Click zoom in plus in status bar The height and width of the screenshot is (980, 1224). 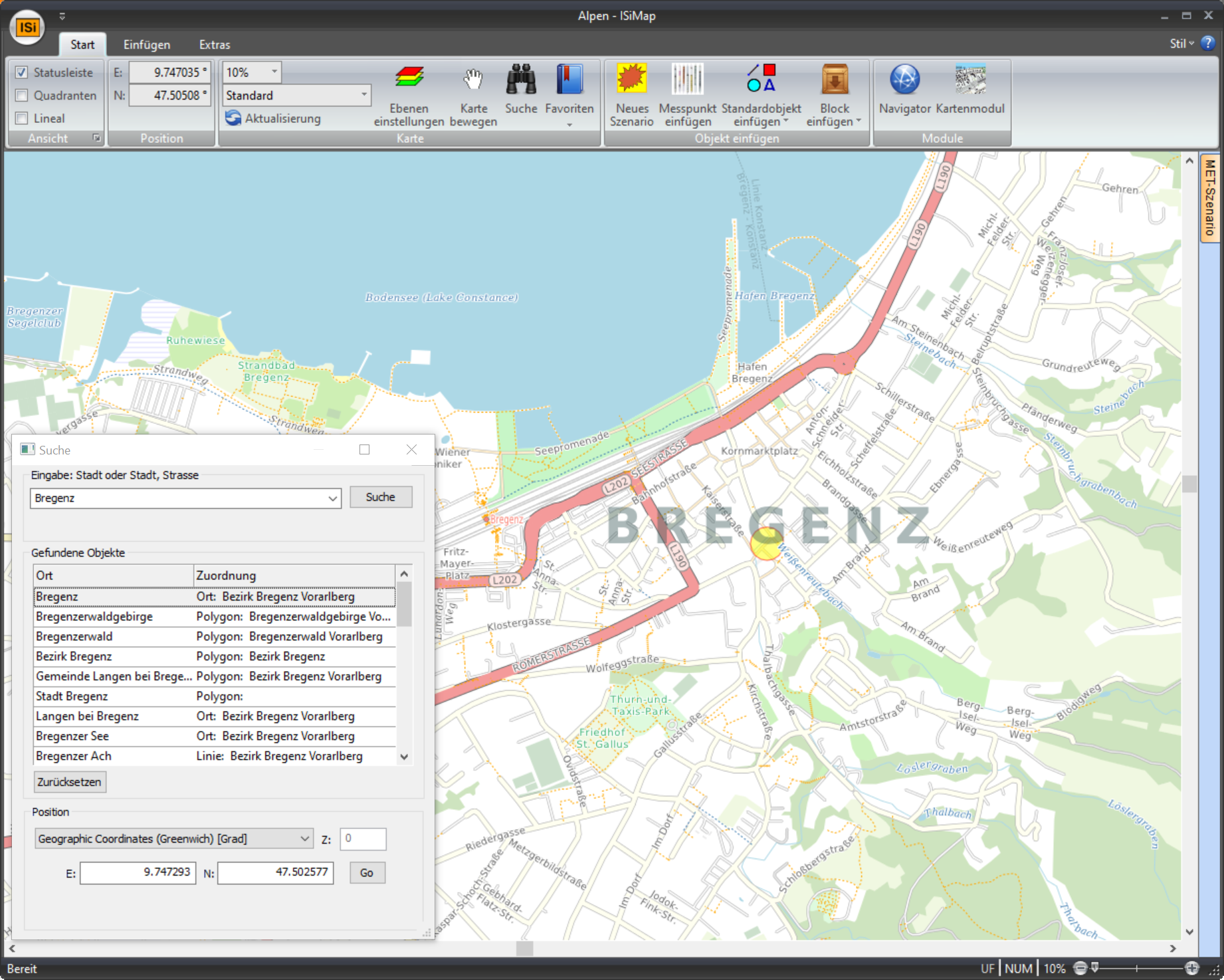point(1192,968)
